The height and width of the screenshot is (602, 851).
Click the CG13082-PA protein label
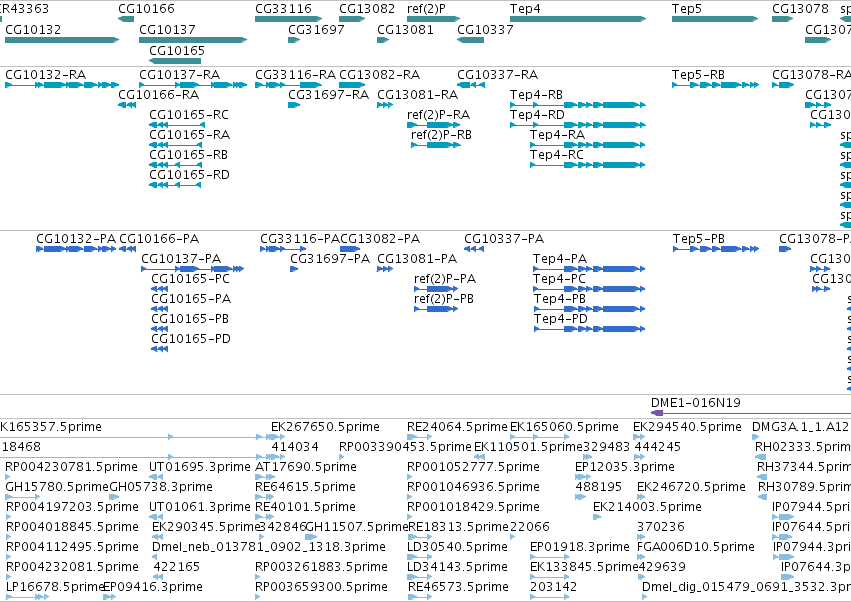(x=380, y=239)
